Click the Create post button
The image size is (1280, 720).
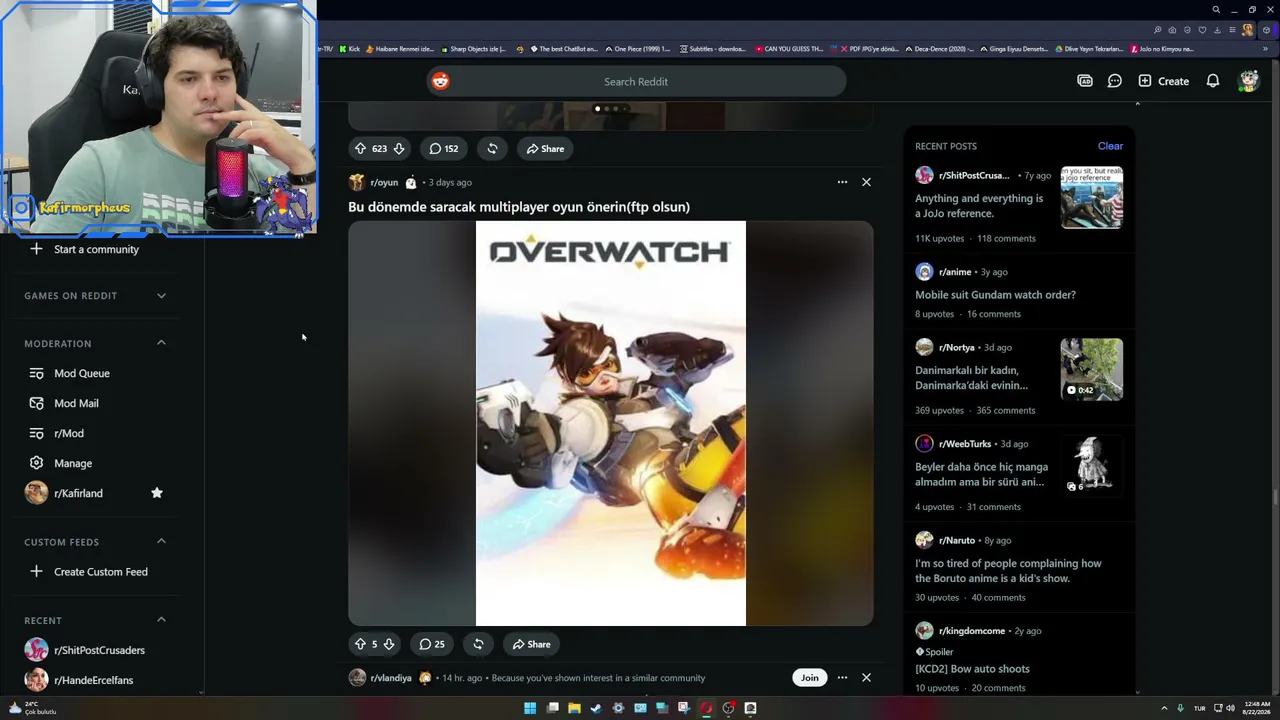tap(1163, 81)
